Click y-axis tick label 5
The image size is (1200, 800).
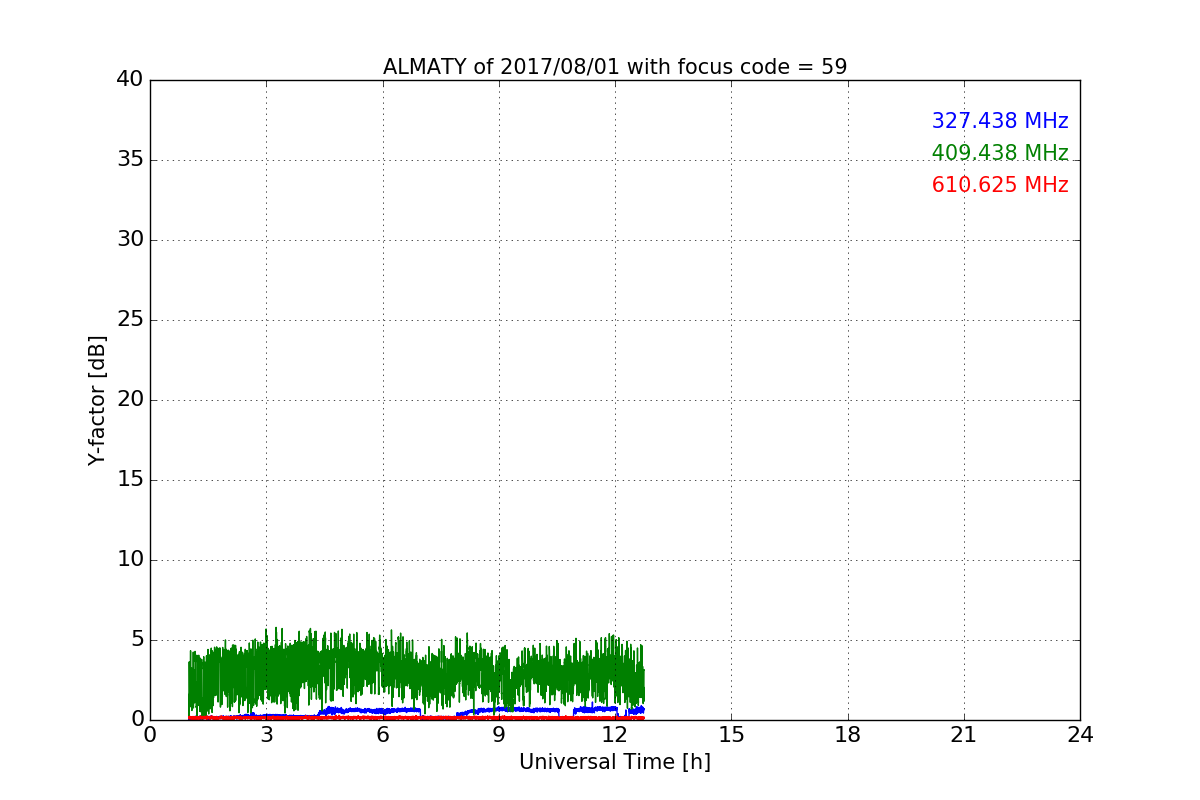pos(137,640)
